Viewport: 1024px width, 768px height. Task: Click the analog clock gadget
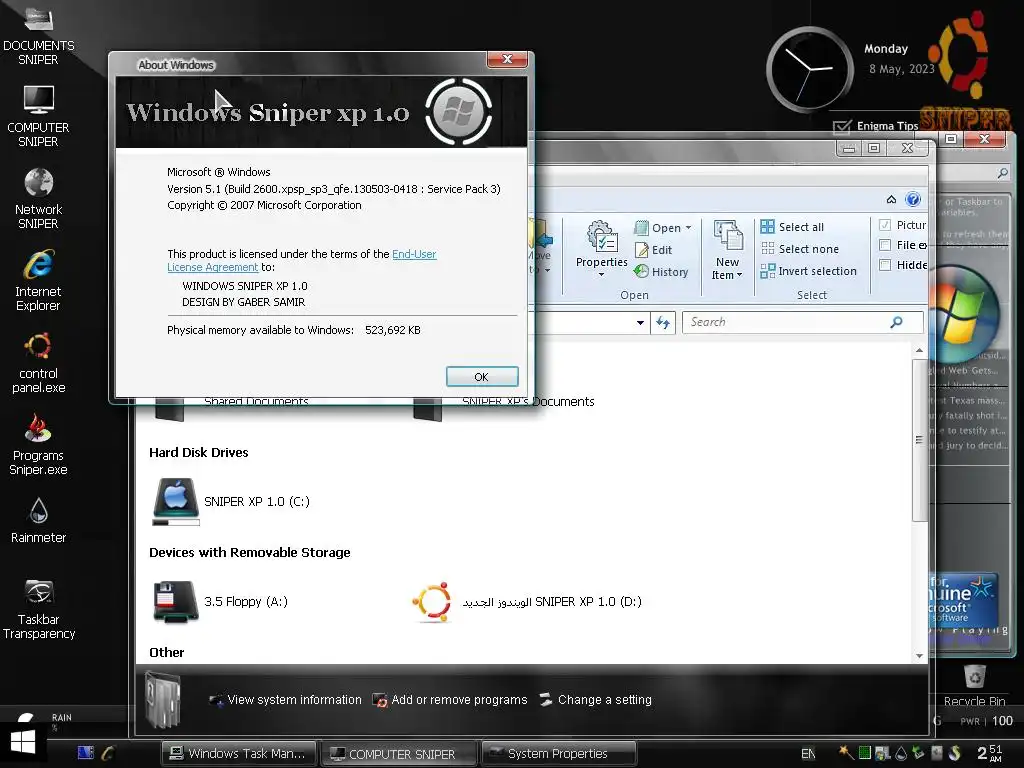[810, 69]
